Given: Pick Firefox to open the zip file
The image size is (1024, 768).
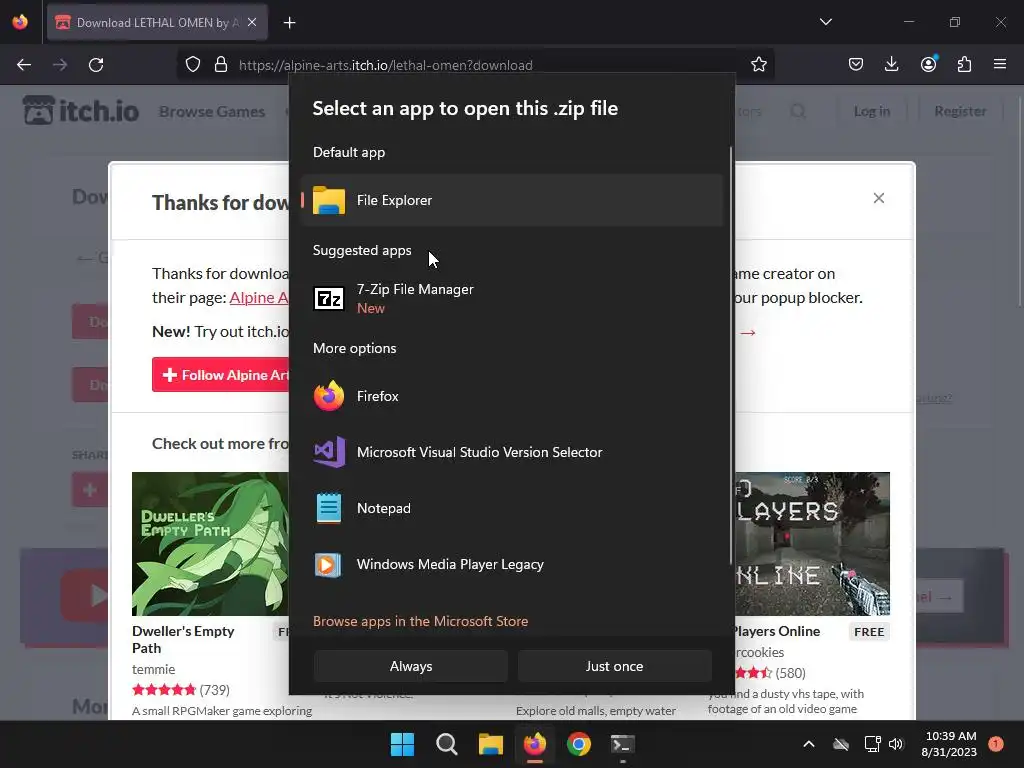Looking at the screenshot, I should pos(512,396).
